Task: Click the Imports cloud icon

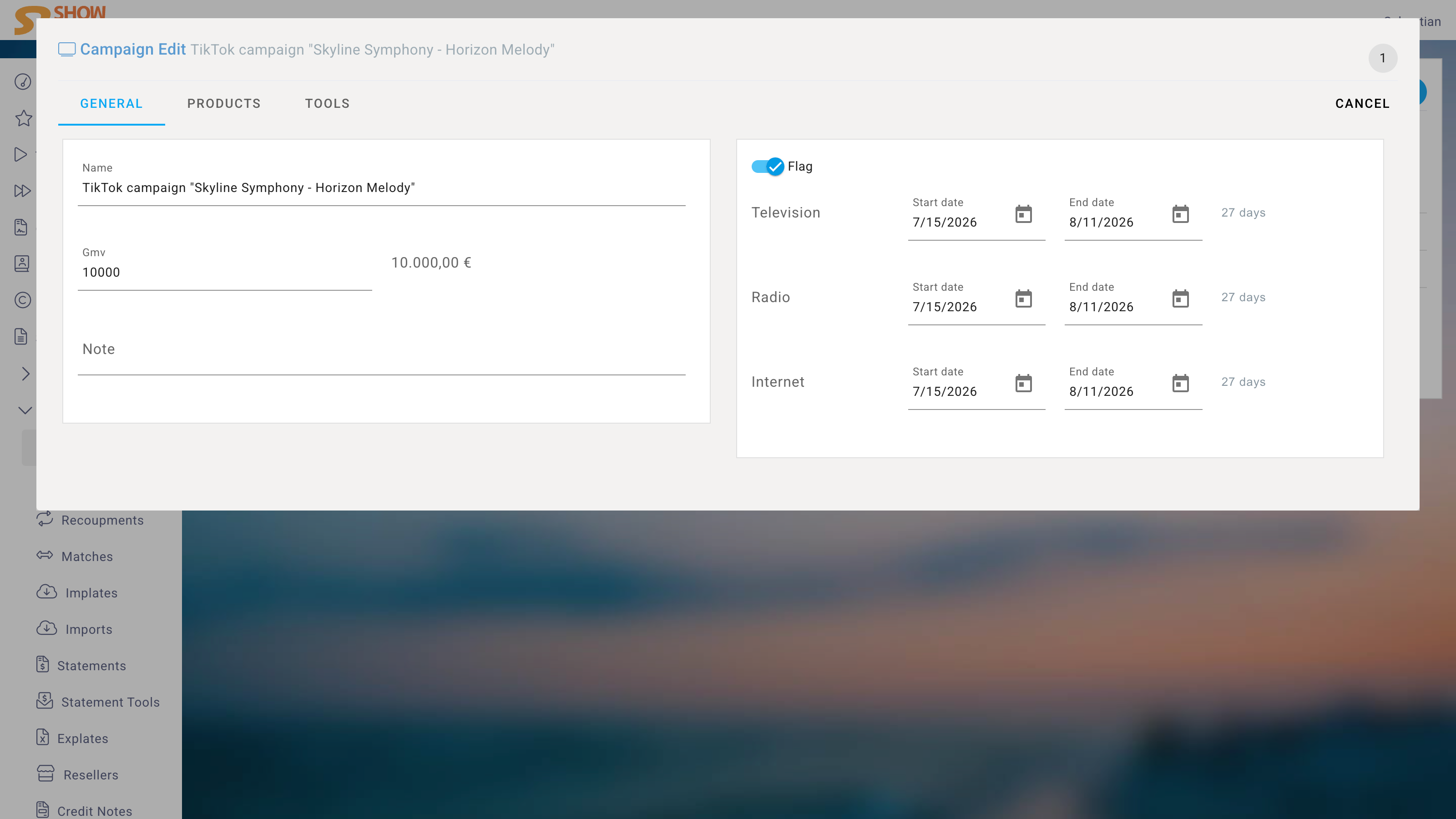Action: click(46, 628)
